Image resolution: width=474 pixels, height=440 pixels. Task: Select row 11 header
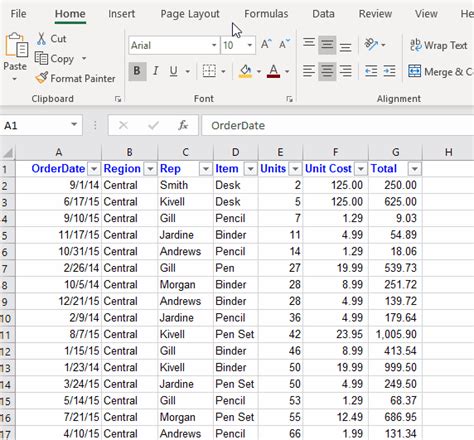7,334
